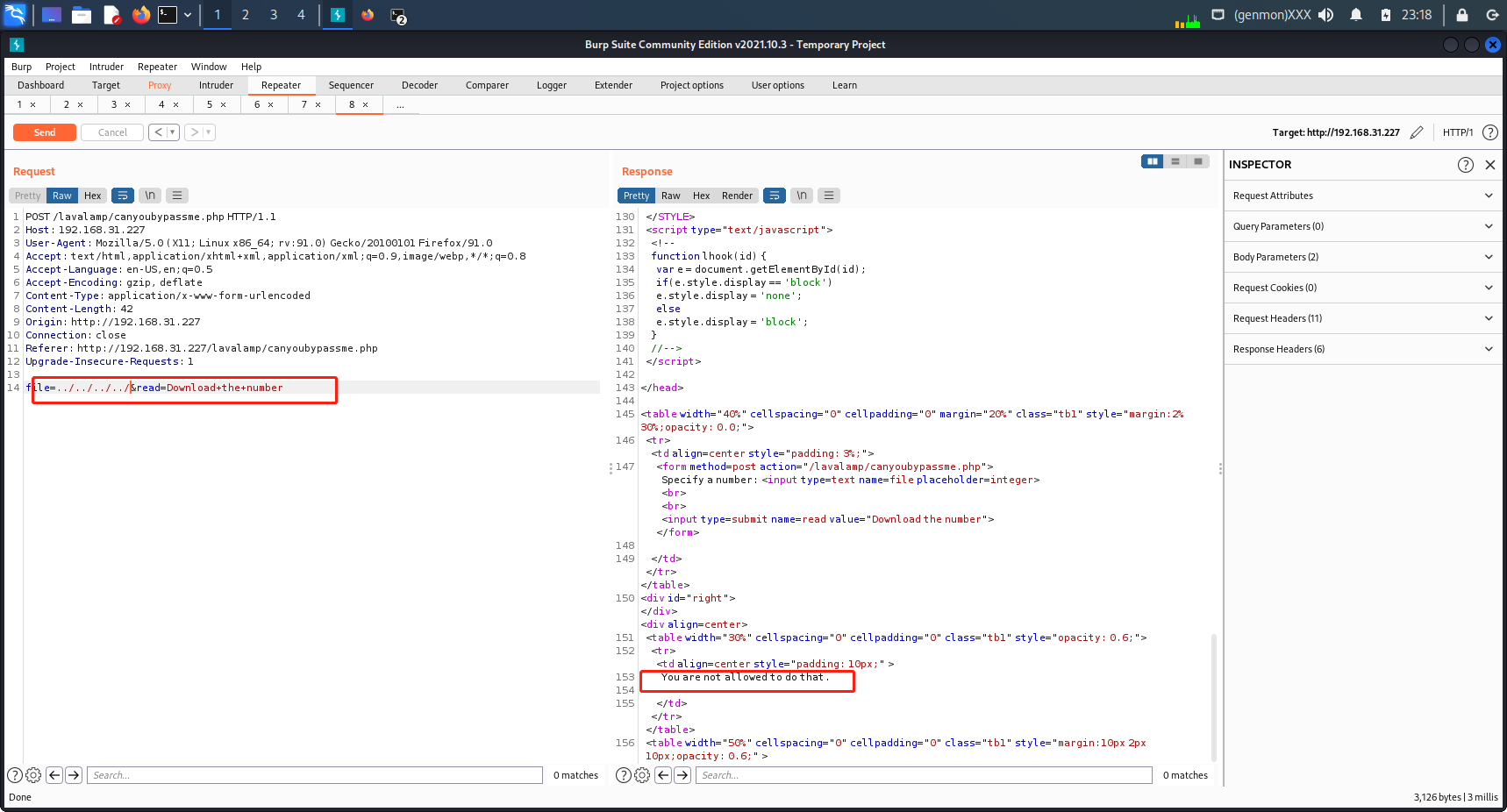Switch response view to Hex
1507x812 pixels.
(x=702, y=196)
